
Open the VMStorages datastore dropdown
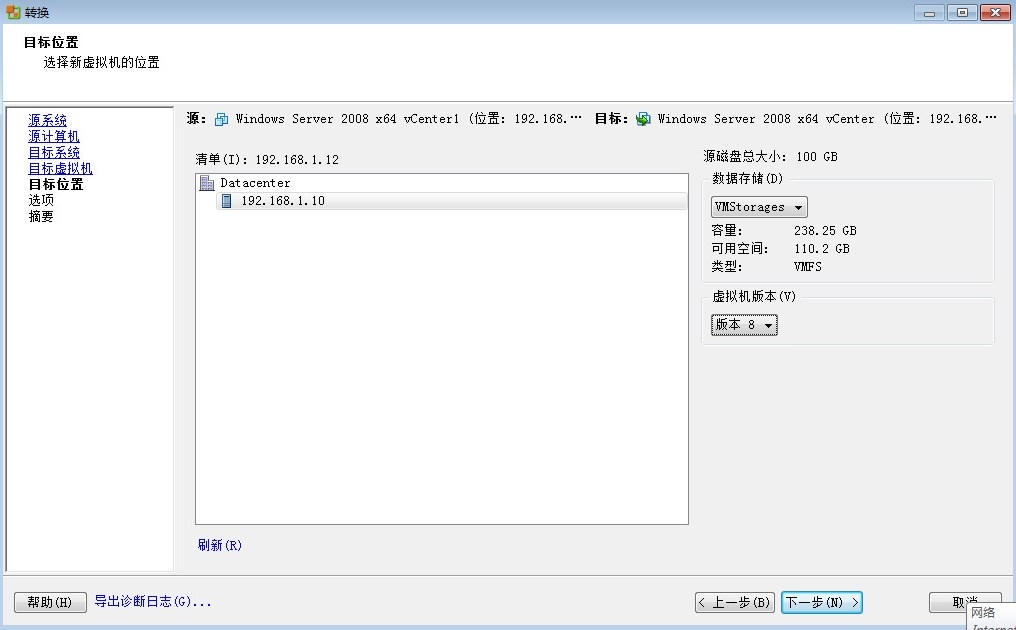pos(759,207)
